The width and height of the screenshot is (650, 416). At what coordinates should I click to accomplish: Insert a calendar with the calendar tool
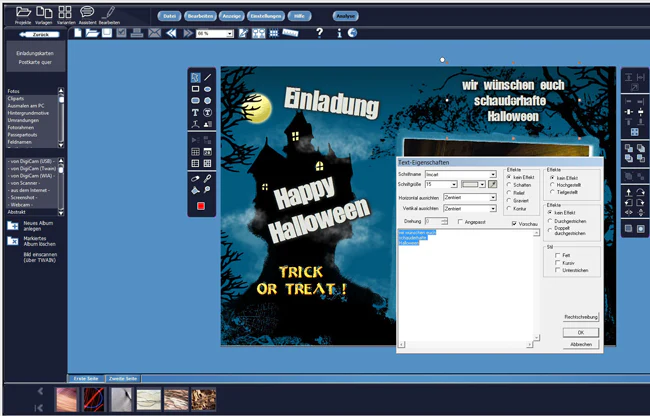pyautogui.click(x=207, y=152)
